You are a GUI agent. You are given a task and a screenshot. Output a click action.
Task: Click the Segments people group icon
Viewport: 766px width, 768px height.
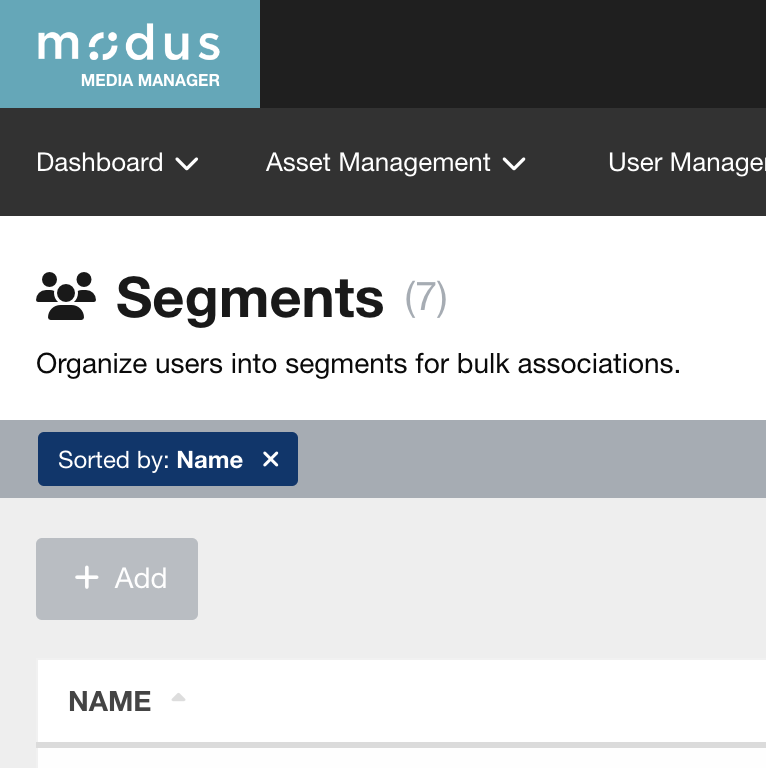[66, 297]
